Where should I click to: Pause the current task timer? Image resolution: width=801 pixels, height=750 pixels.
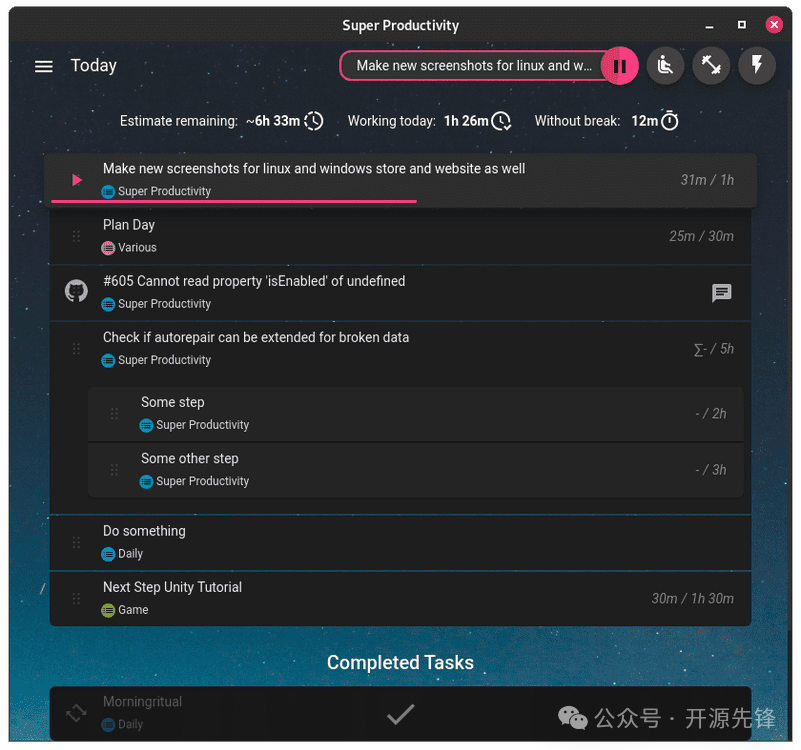tap(620, 66)
